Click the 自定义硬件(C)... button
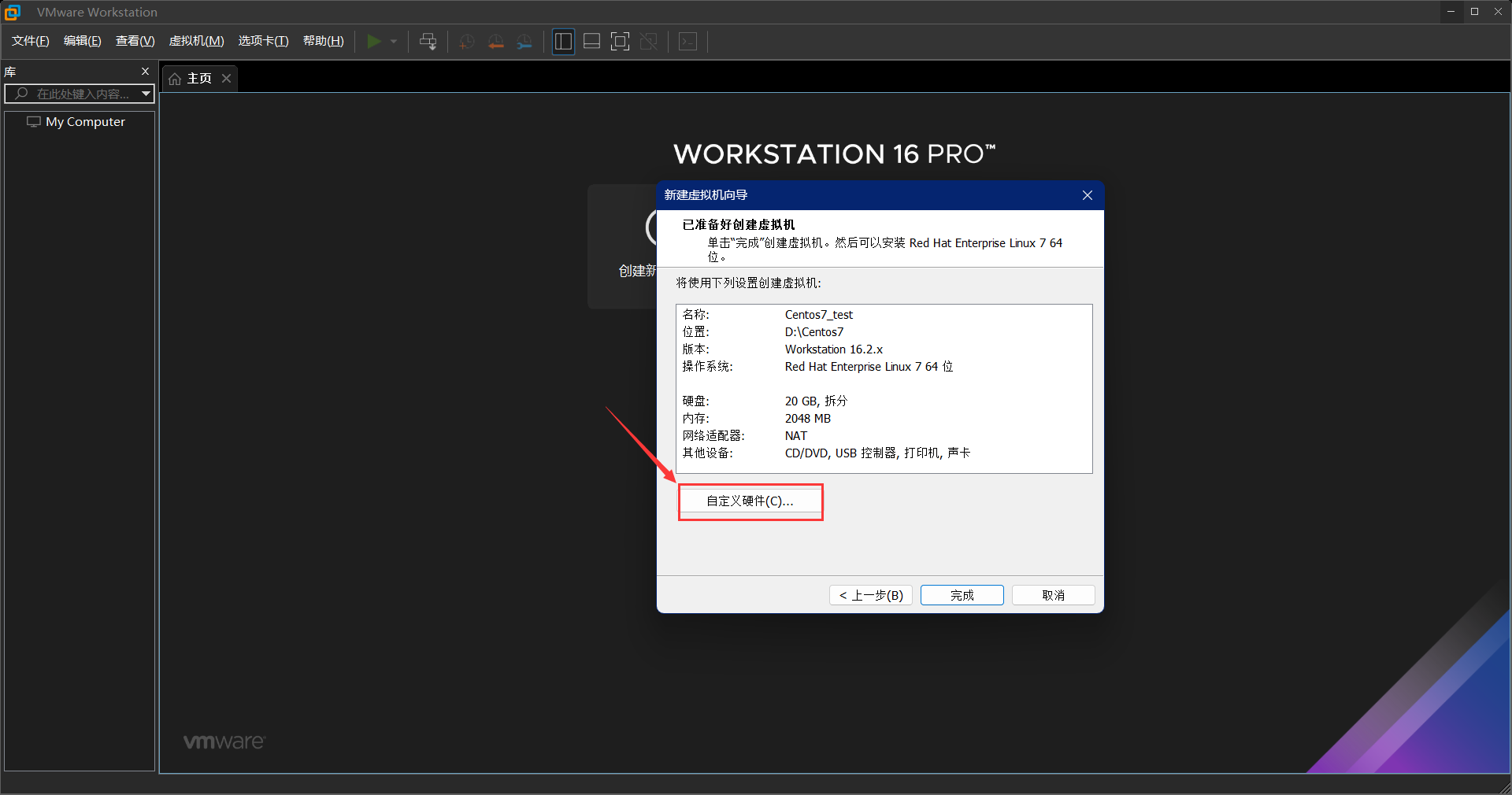Screen dimensions: 1512x795 click(x=750, y=501)
